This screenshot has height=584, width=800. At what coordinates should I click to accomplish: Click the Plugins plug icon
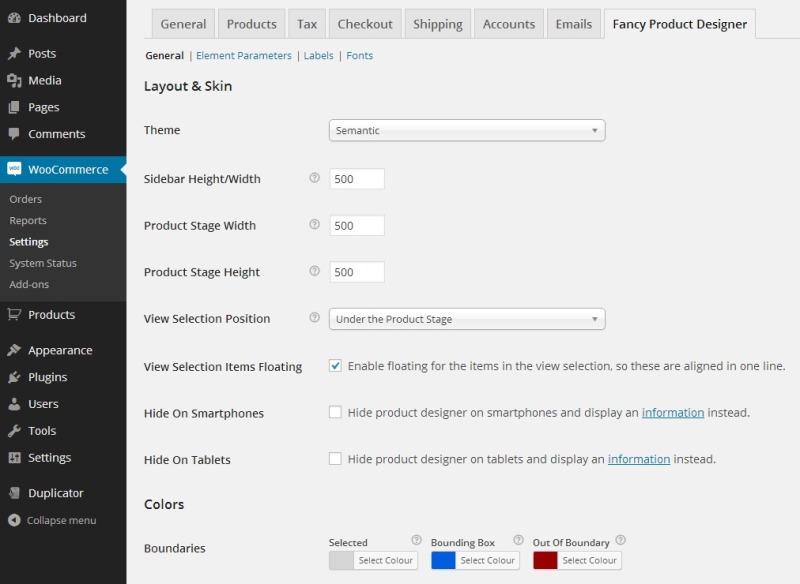pyautogui.click(x=14, y=377)
